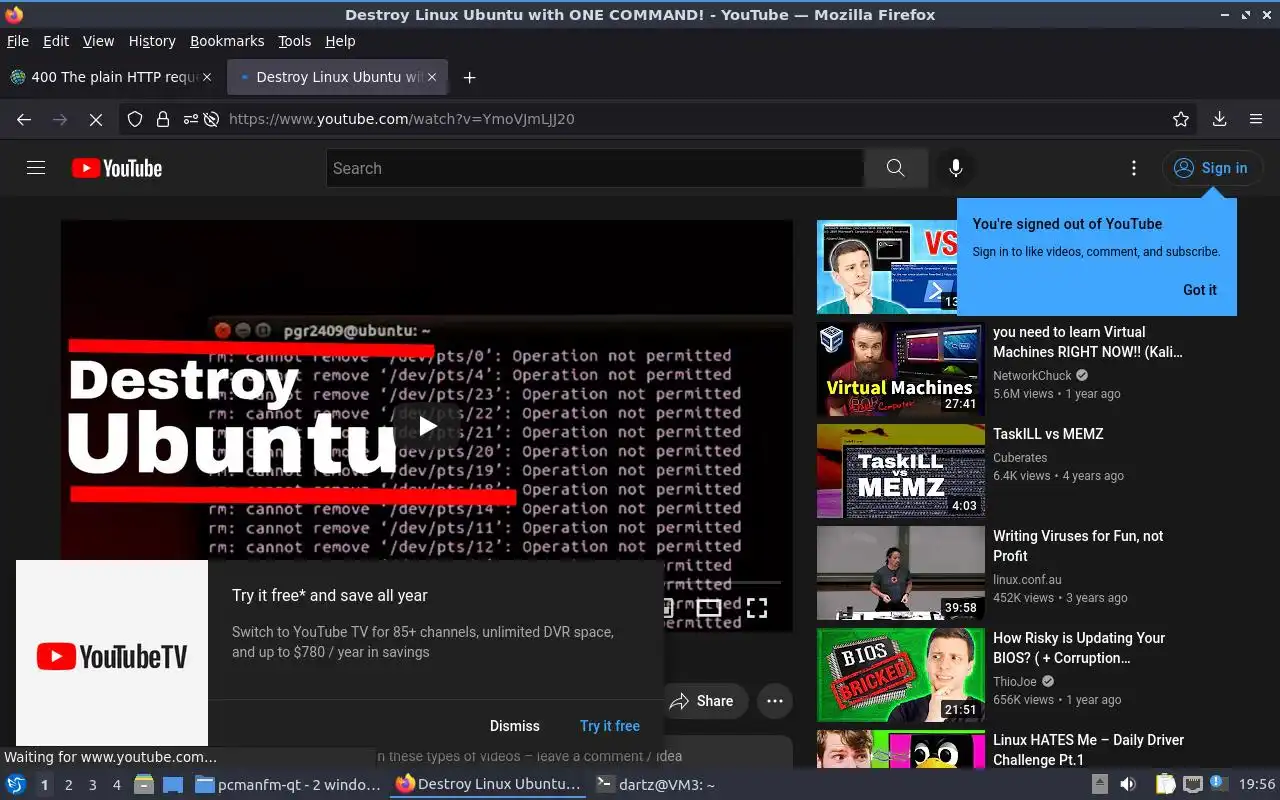Open the Tools menu
The image size is (1280, 800).
[295, 41]
